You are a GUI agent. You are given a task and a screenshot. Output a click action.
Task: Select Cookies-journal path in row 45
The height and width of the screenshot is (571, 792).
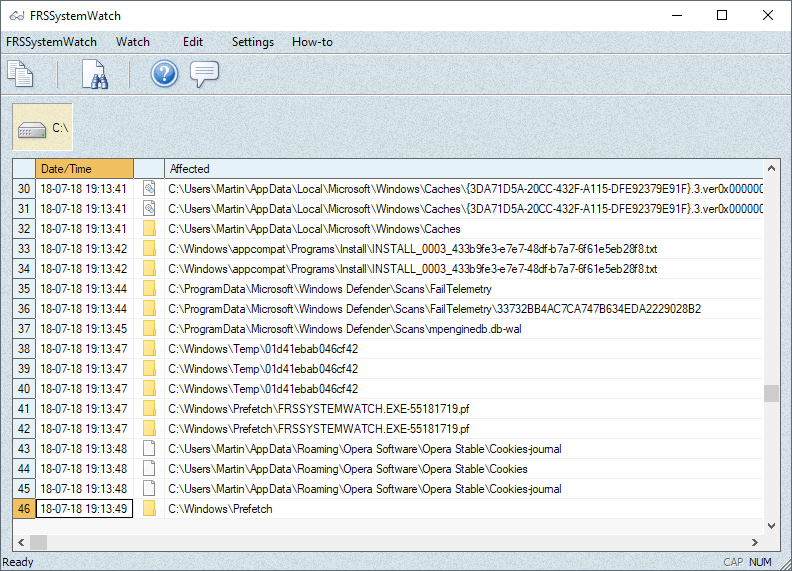click(365, 489)
